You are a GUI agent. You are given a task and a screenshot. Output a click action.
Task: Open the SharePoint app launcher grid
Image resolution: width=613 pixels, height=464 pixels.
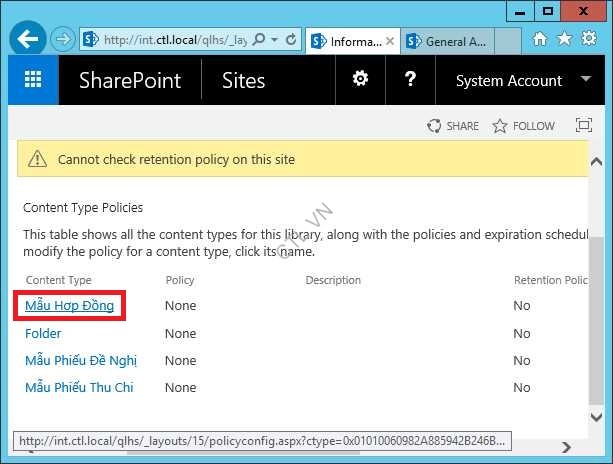coord(33,81)
